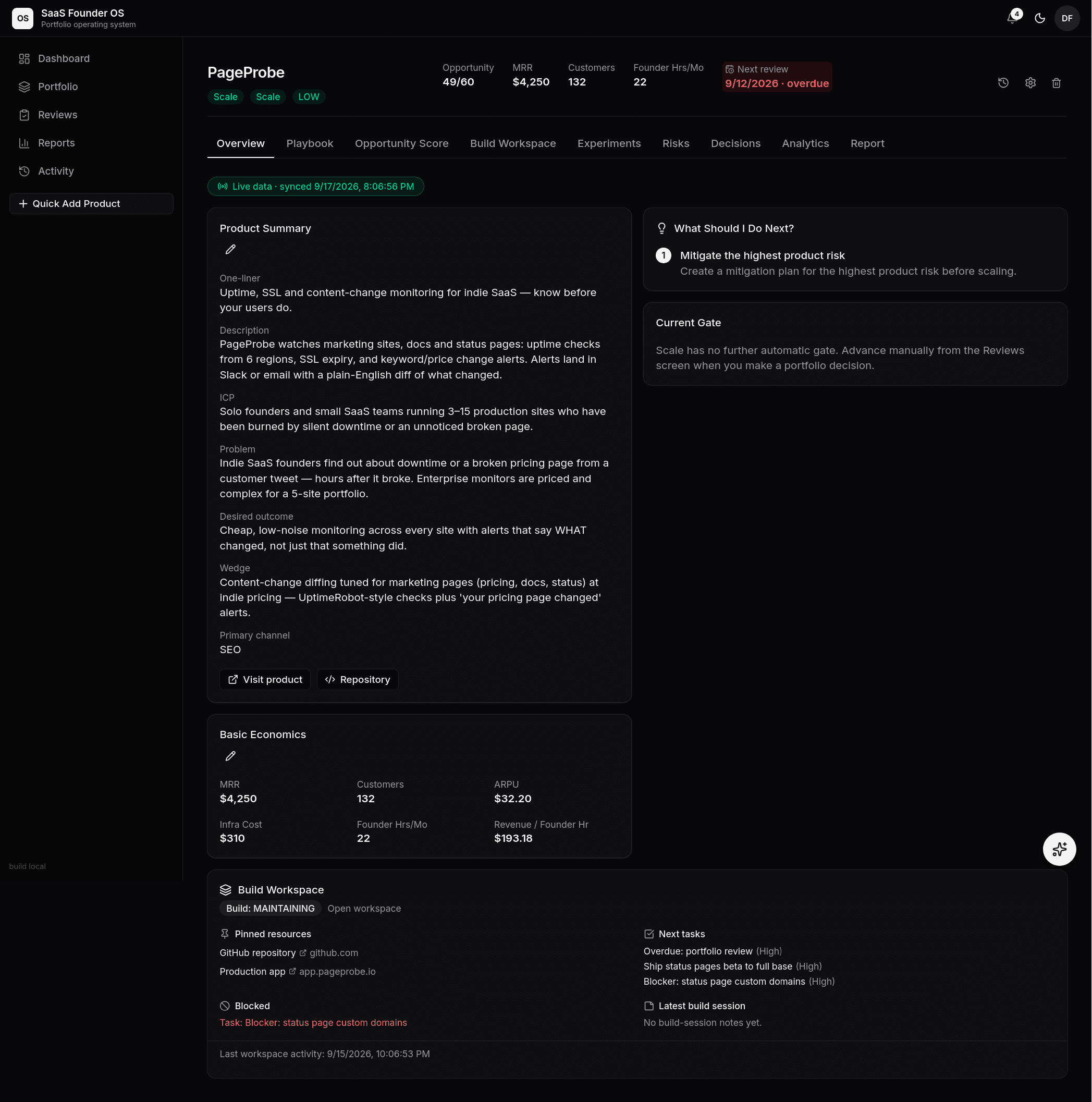Click the Live data synced status pill
Screen dimensions: 1092x1102
315,187
